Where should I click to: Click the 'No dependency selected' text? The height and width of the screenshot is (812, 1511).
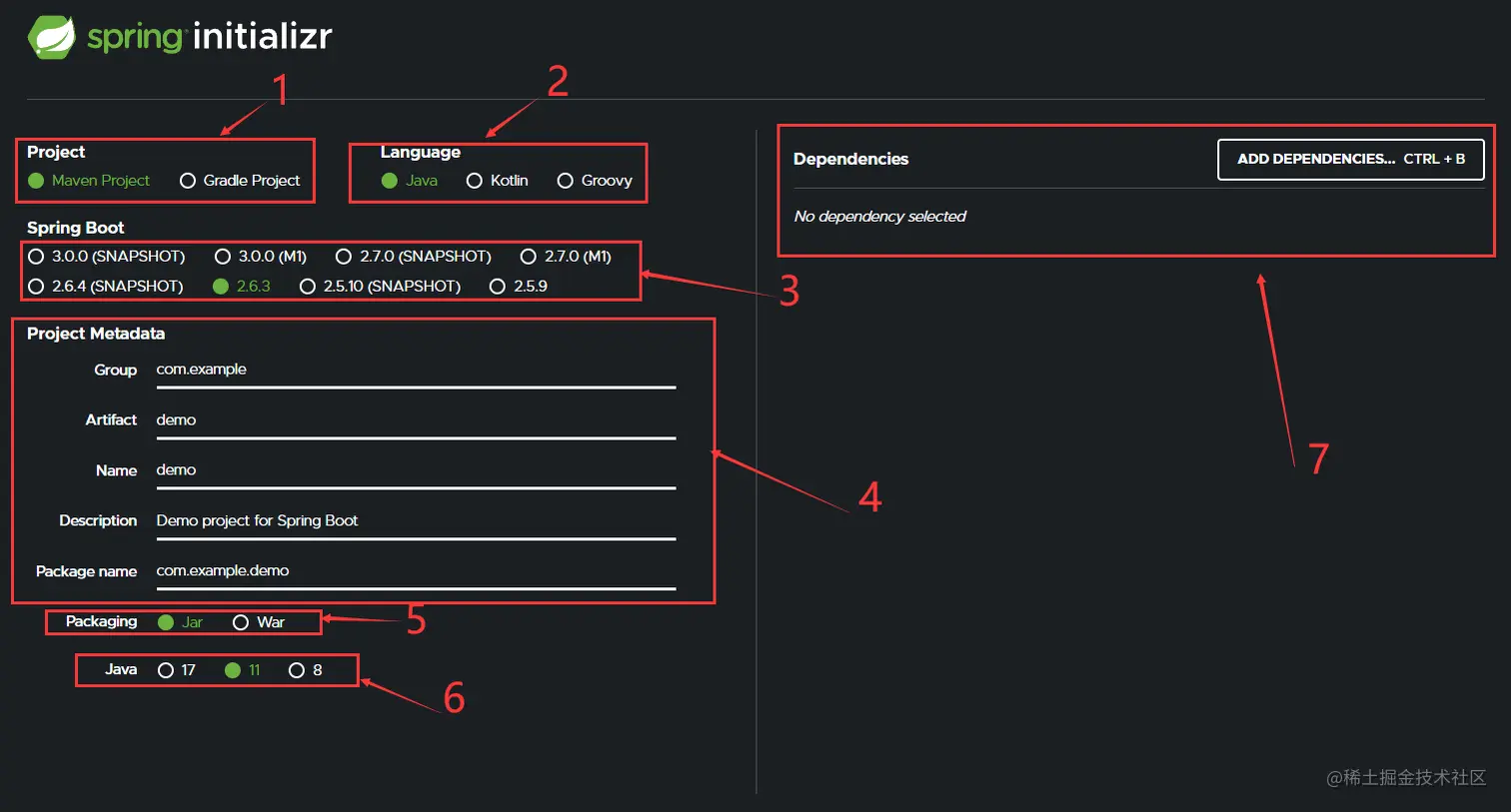click(x=879, y=217)
